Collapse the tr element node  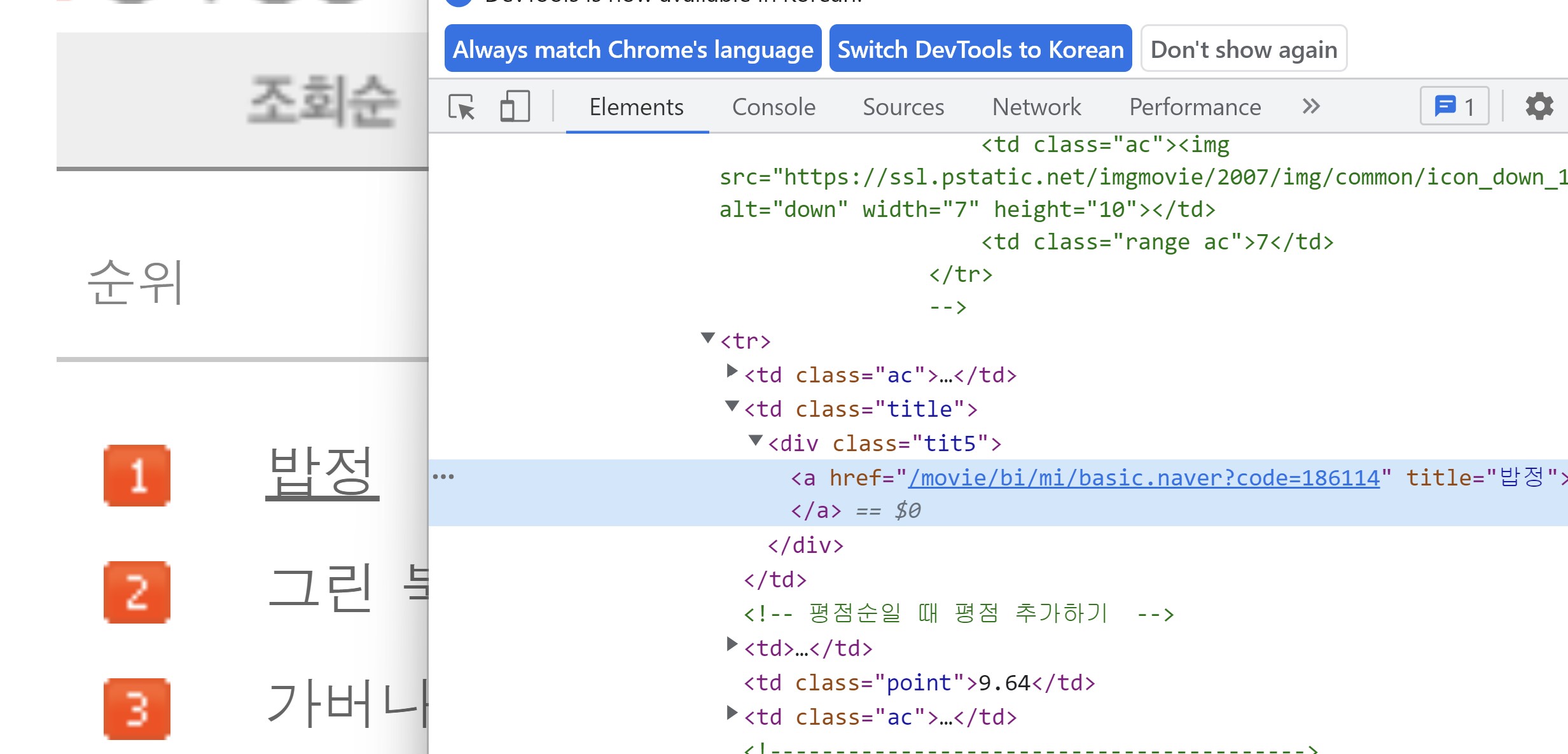[x=707, y=338]
